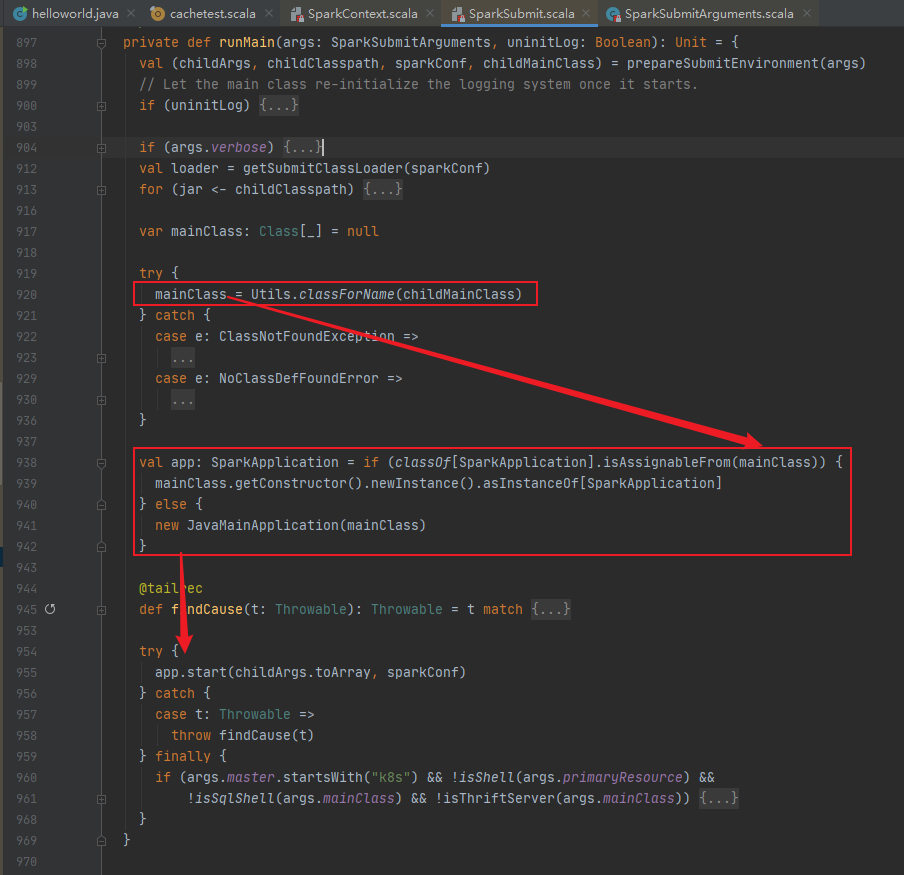Click primaryResource on line 960
The image size is (904, 875).
pos(623,778)
